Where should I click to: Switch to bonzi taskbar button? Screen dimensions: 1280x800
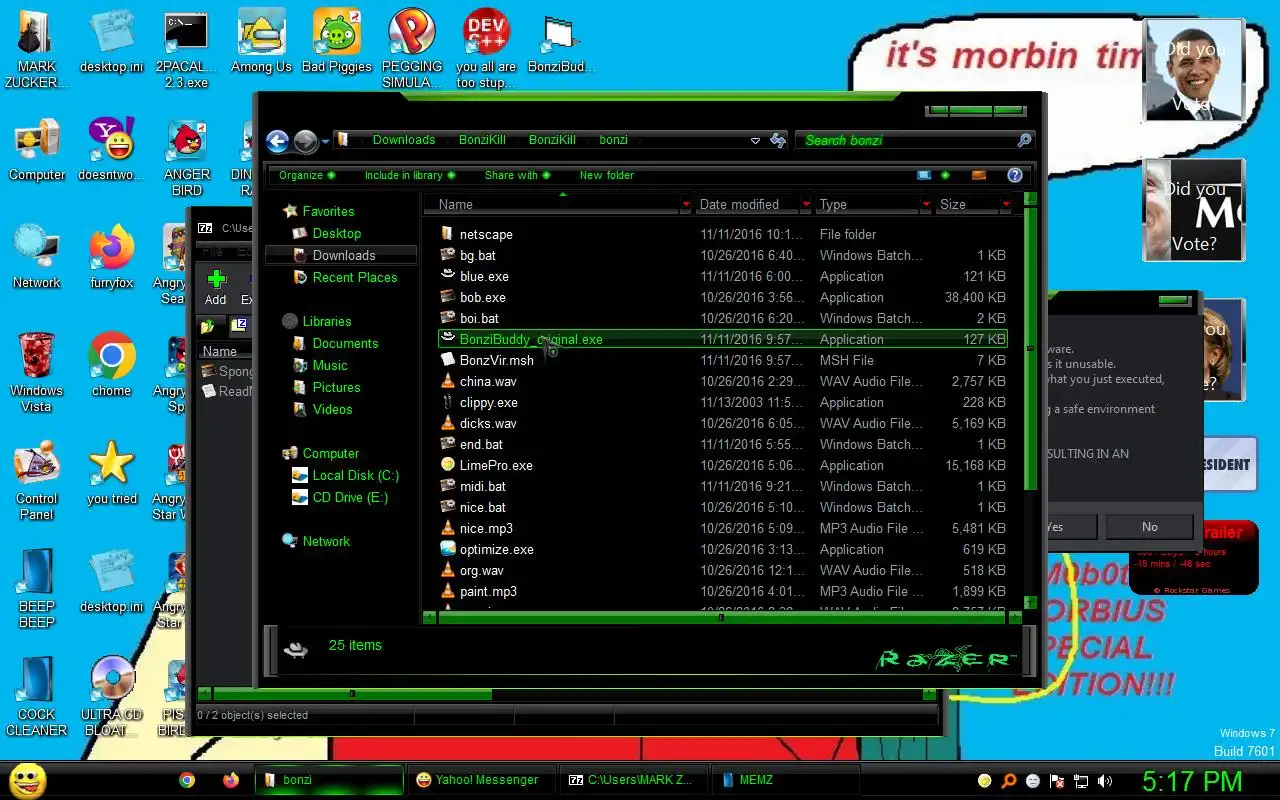click(x=330, y=780)
